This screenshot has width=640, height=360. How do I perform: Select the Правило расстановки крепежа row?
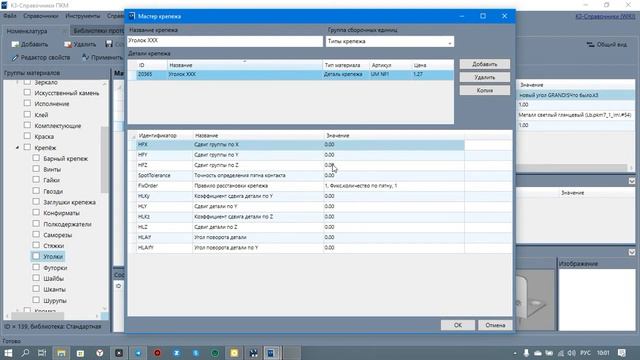tap(300, 186)
